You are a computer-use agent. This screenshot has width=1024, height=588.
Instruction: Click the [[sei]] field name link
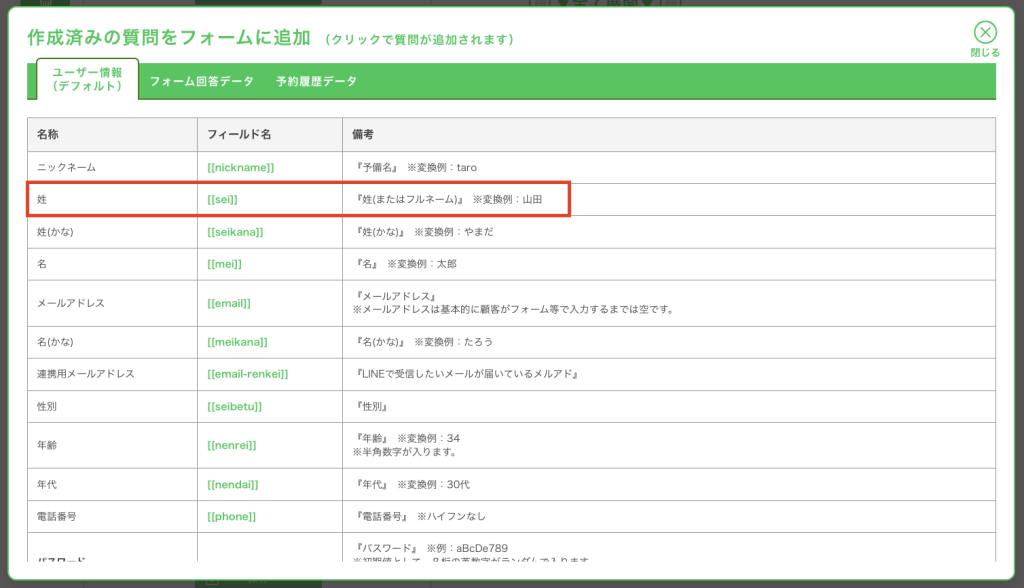click(x=222, y=200)
